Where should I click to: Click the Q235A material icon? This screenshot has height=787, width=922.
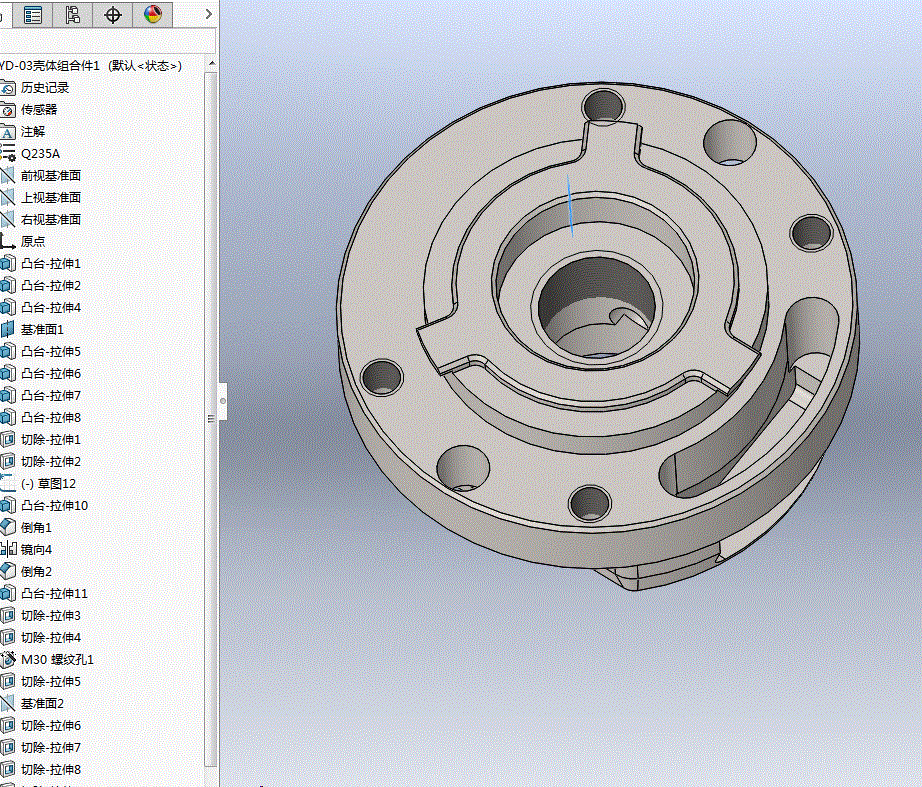[x=8, y=154]
